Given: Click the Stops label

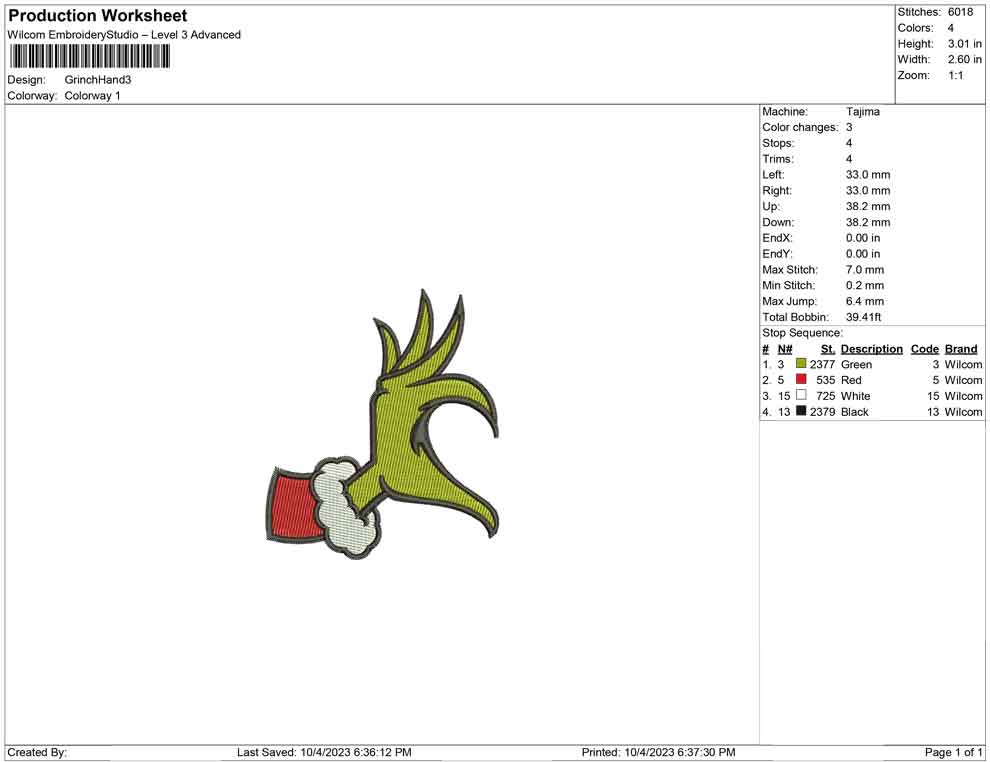Looking at the screenshot, I should point(778,143).
